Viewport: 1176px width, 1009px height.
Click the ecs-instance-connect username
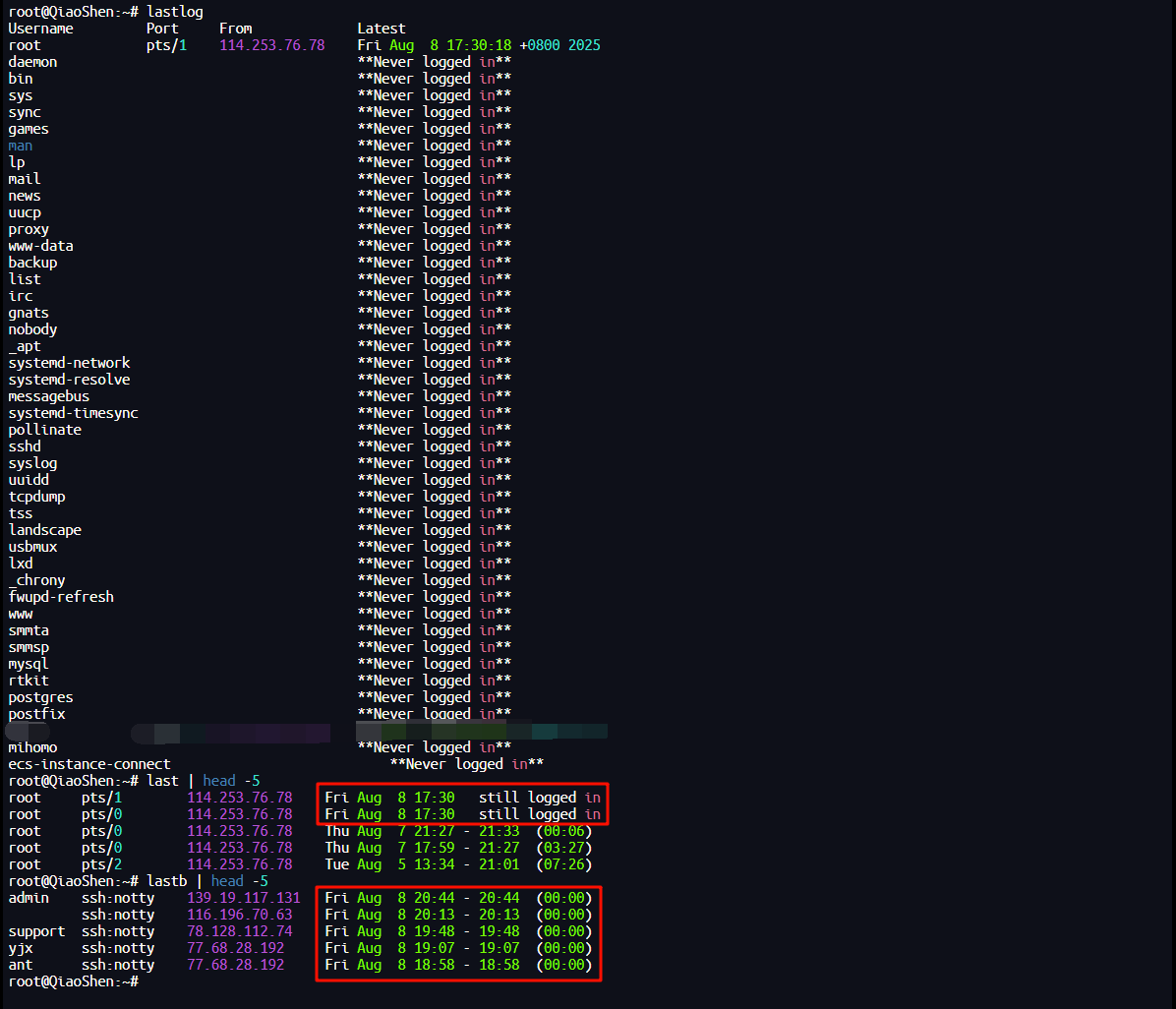[89, 764]
